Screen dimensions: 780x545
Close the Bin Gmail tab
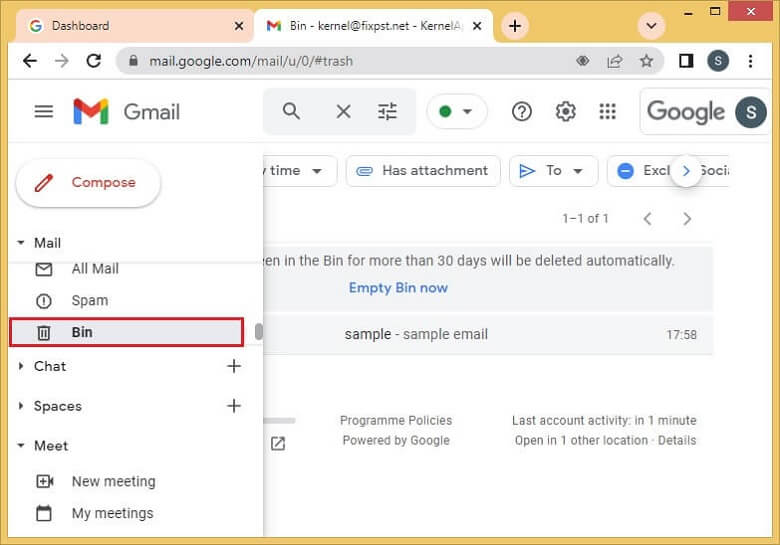(477, 26)
